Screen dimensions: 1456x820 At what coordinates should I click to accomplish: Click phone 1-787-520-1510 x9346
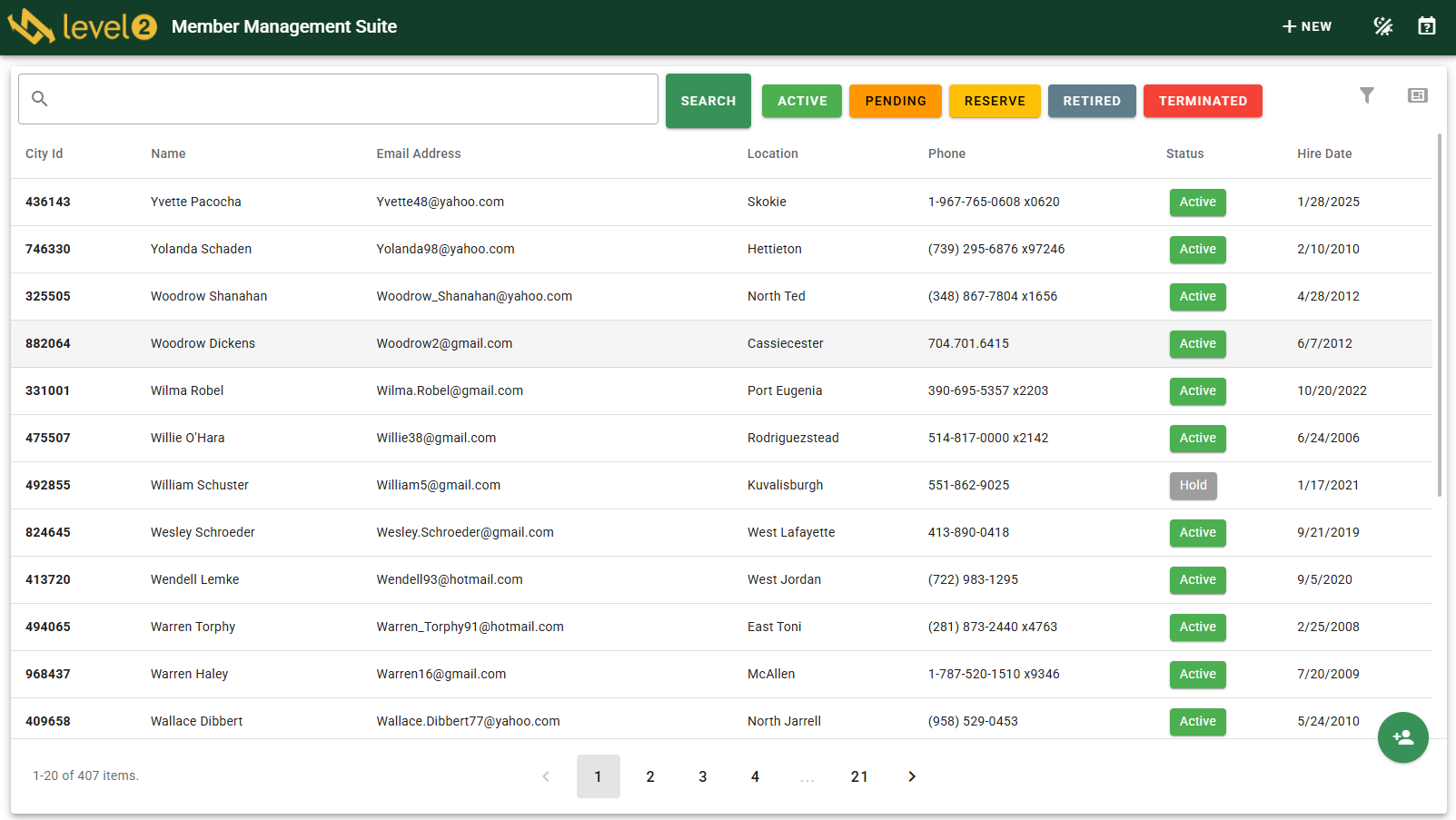(x=994, y=674)
